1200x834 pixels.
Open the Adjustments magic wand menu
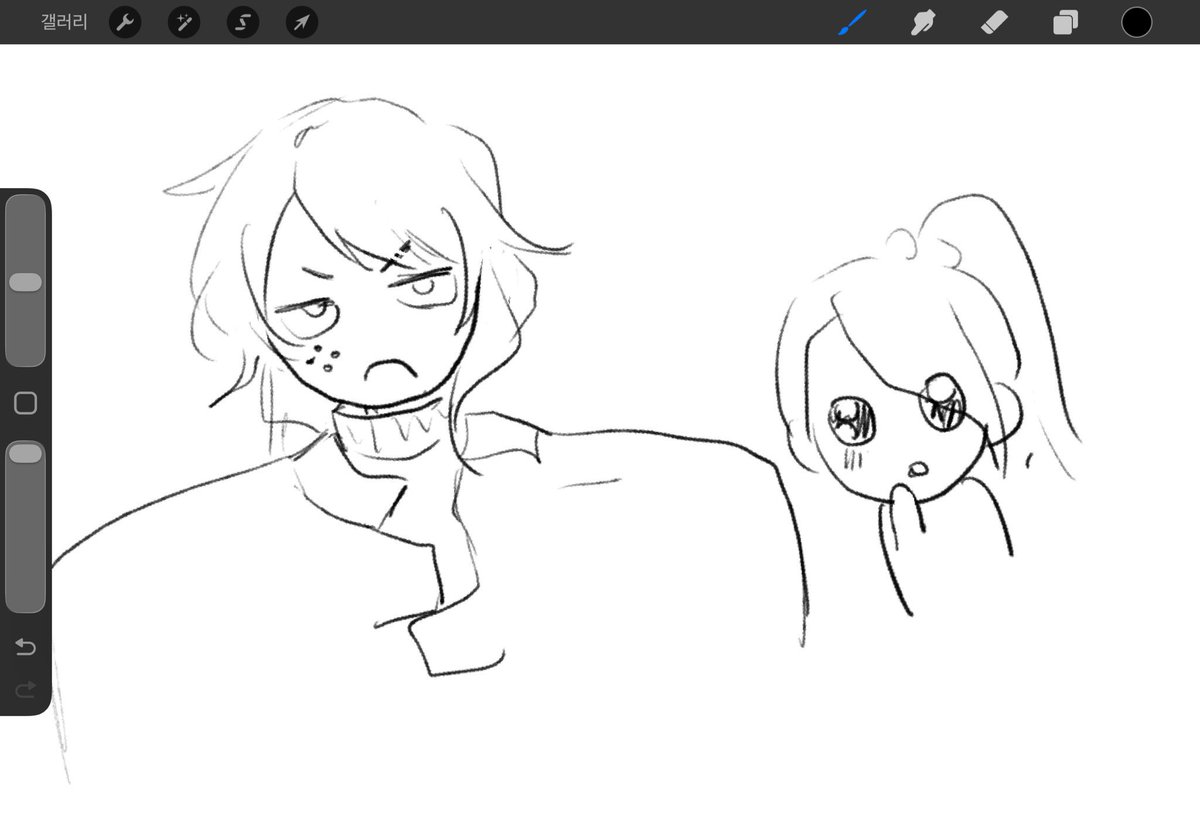184,22
